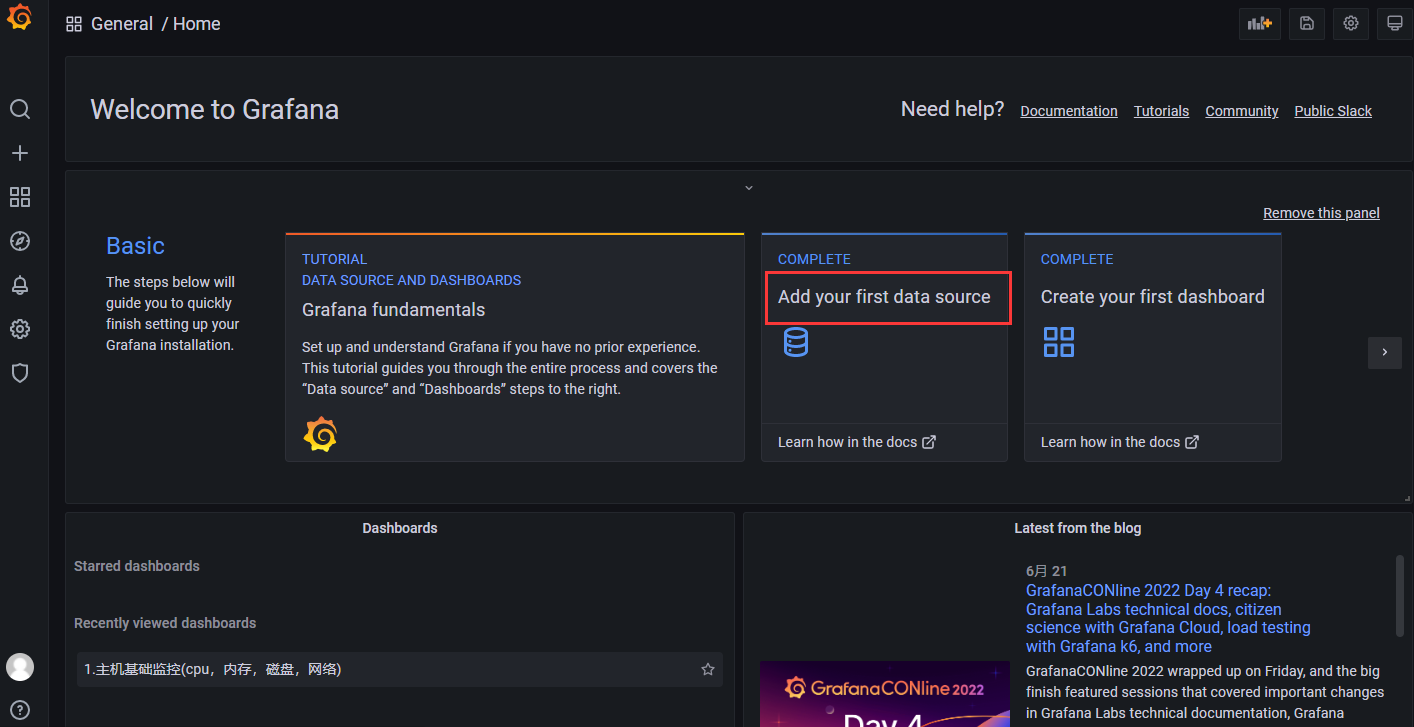Open the Explore compass icon
Viewport: 1414px width, 727px height.
[20, 241]
